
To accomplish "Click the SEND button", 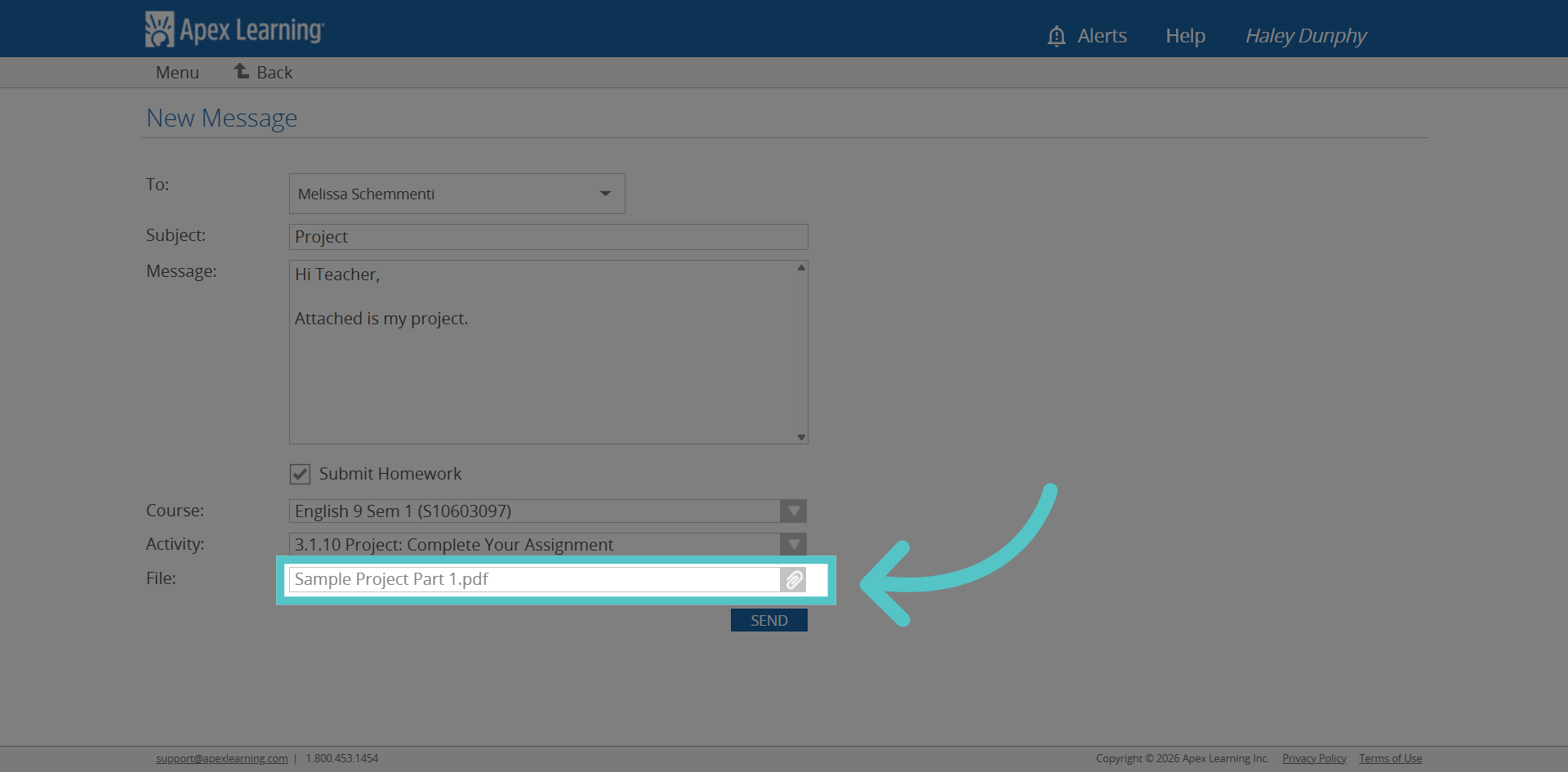I will 769,620.
